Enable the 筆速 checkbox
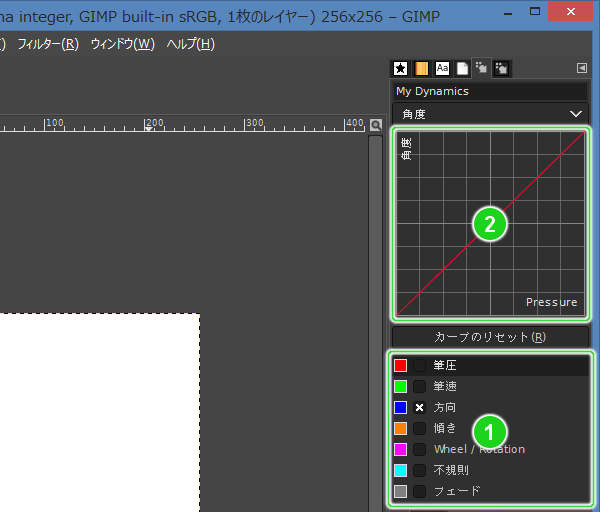The height and width of the screenshot is (512, 600). click(420, 386)
